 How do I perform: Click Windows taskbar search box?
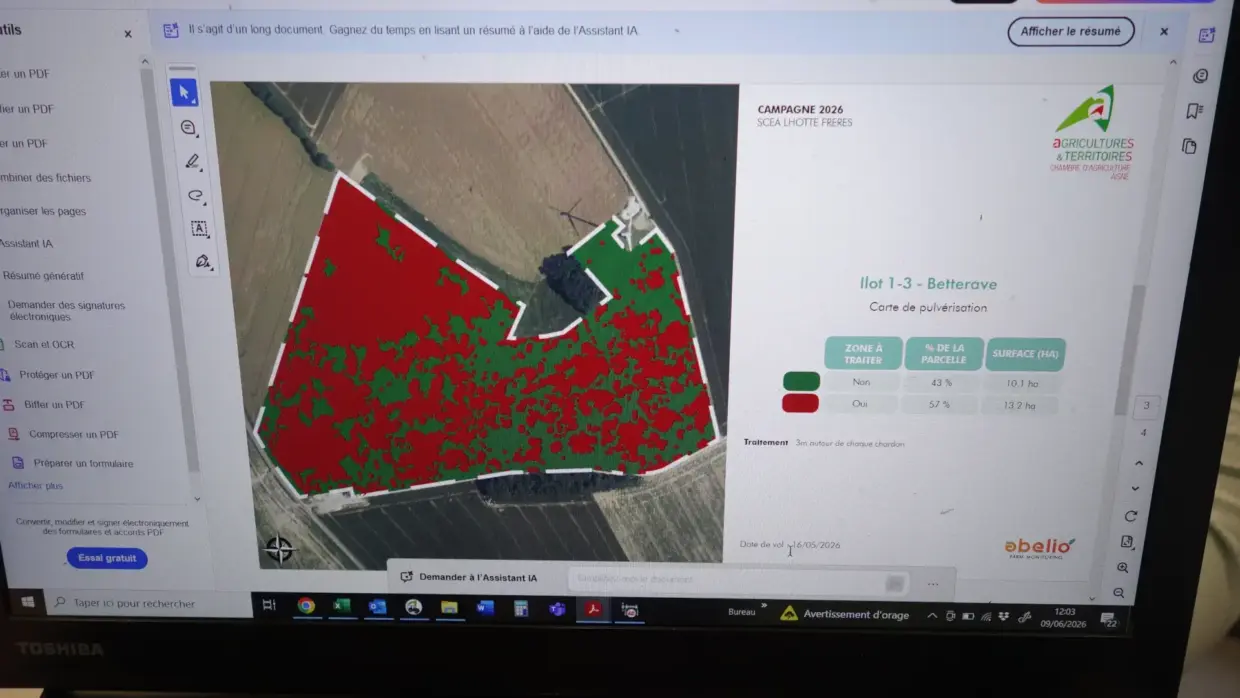(150, 603)
